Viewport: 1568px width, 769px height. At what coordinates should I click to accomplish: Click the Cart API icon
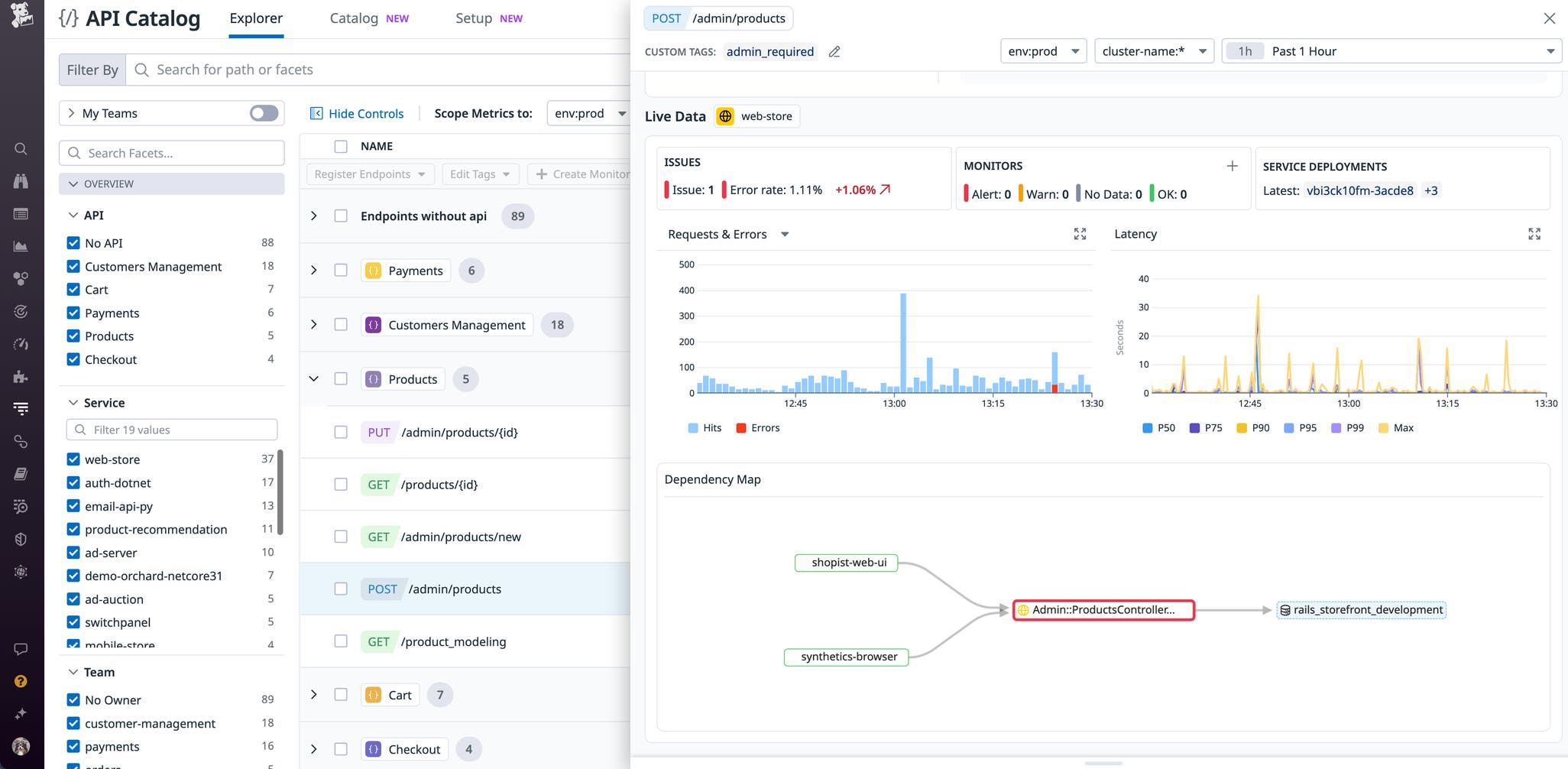click(x=373, y=695)
